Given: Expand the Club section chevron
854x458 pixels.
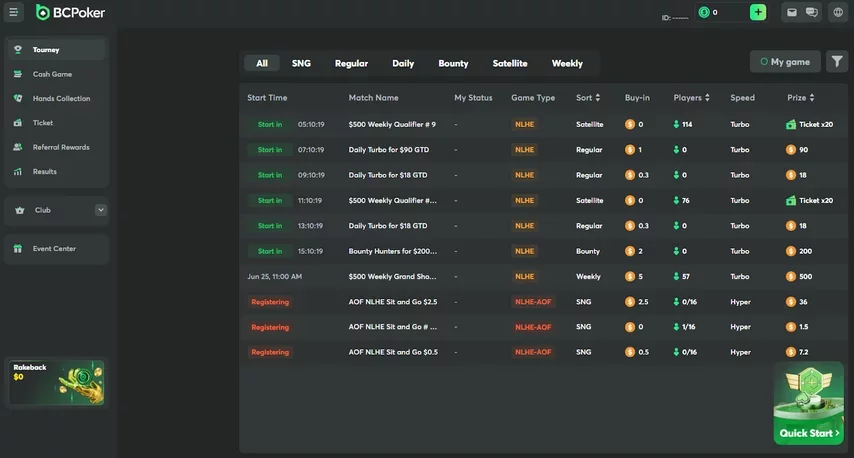Looking at the screenshot, I should click(100, 210).
